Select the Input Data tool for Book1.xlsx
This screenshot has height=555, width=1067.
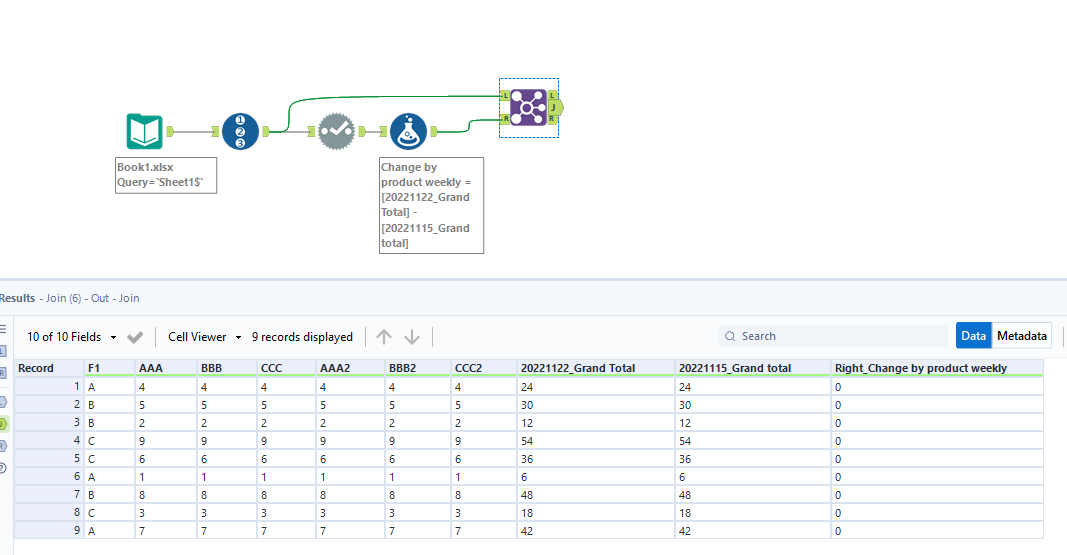point(145,131)
